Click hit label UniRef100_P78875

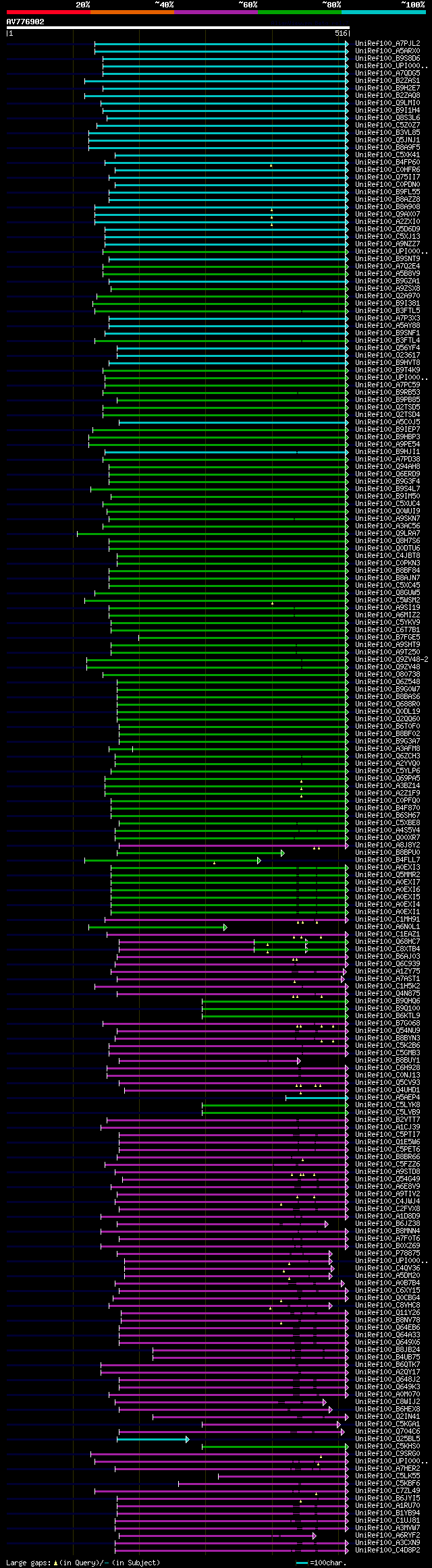point(387,1254)
